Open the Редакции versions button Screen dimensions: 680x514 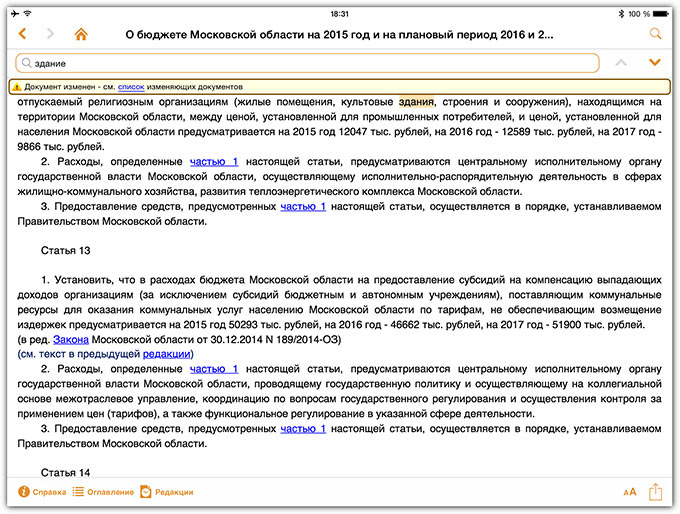click(167, 492)
